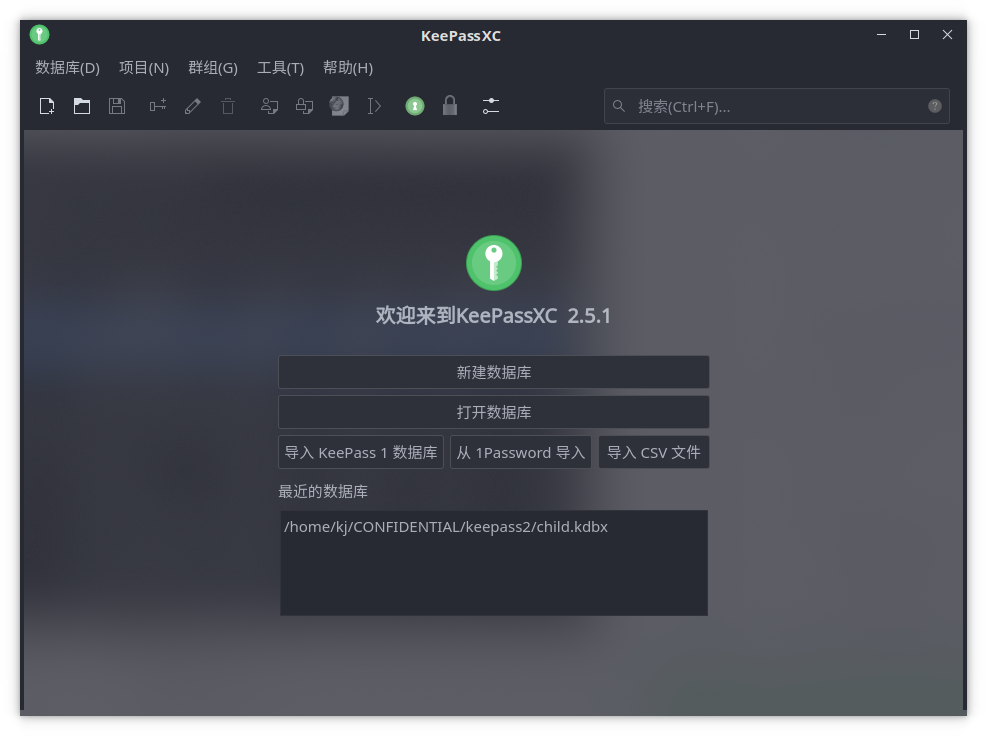Click the New Database toolbar icon
The image size is (987, 736).
(x=47, y=106)
